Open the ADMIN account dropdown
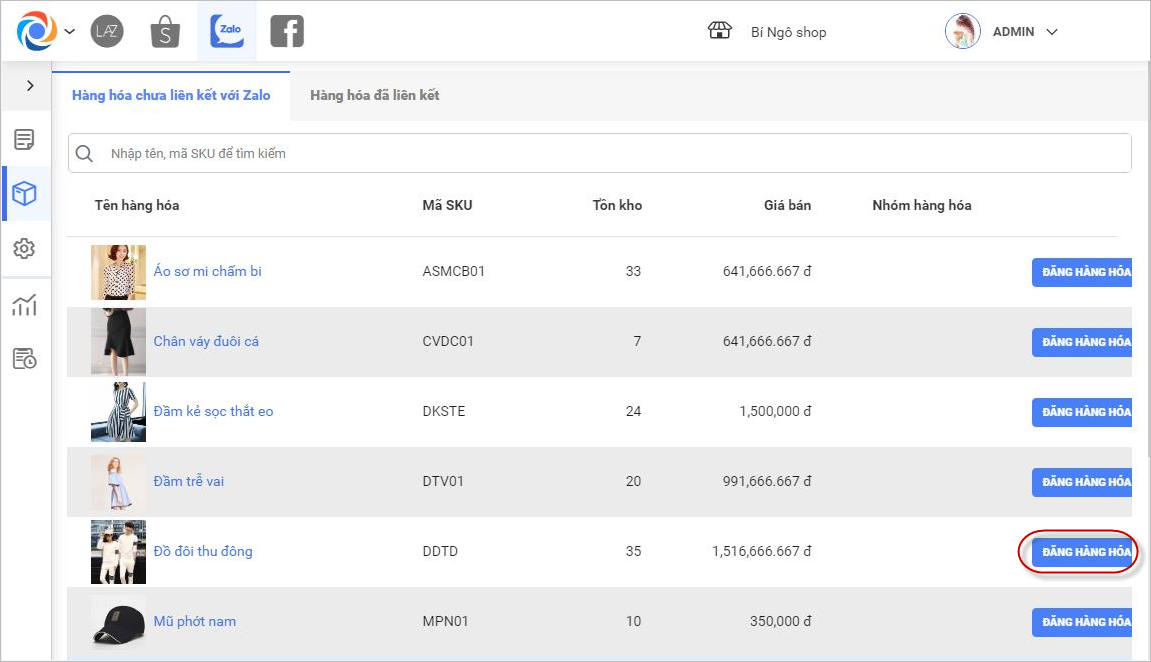Viewport: 1151px width, 662px height. 1051,32
